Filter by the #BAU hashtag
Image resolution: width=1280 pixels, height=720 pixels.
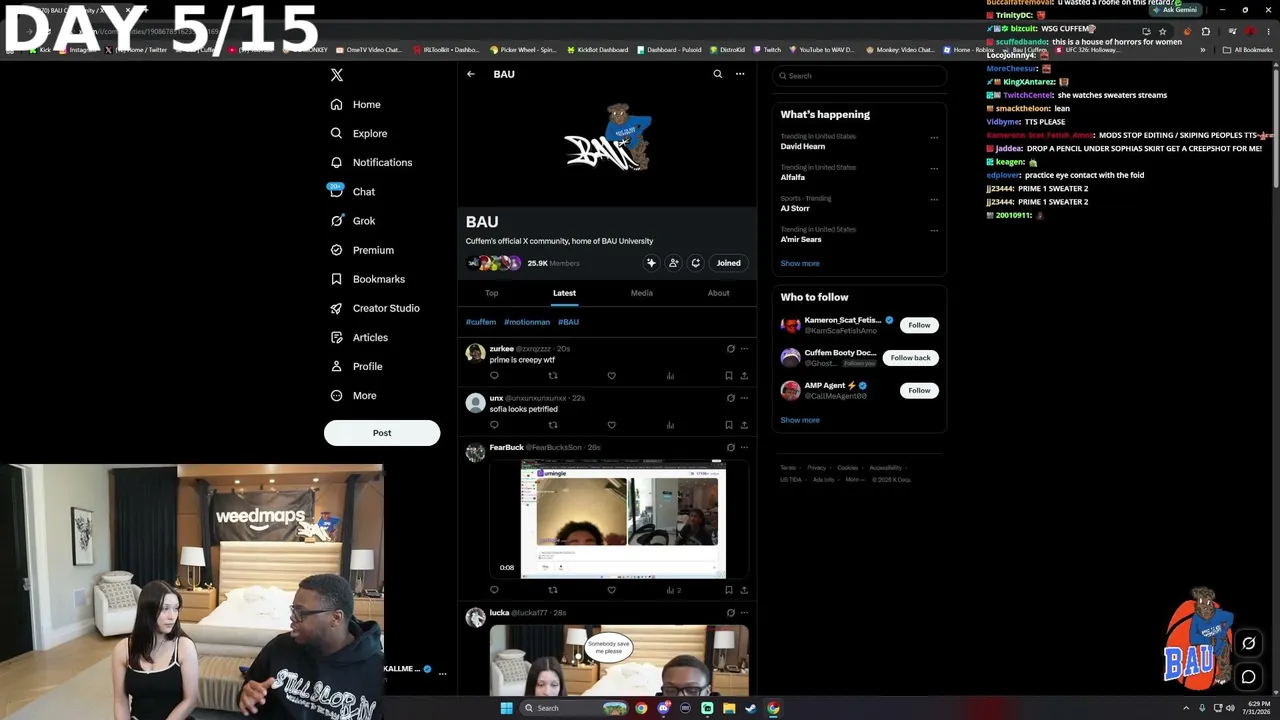(x=568, y=322)
